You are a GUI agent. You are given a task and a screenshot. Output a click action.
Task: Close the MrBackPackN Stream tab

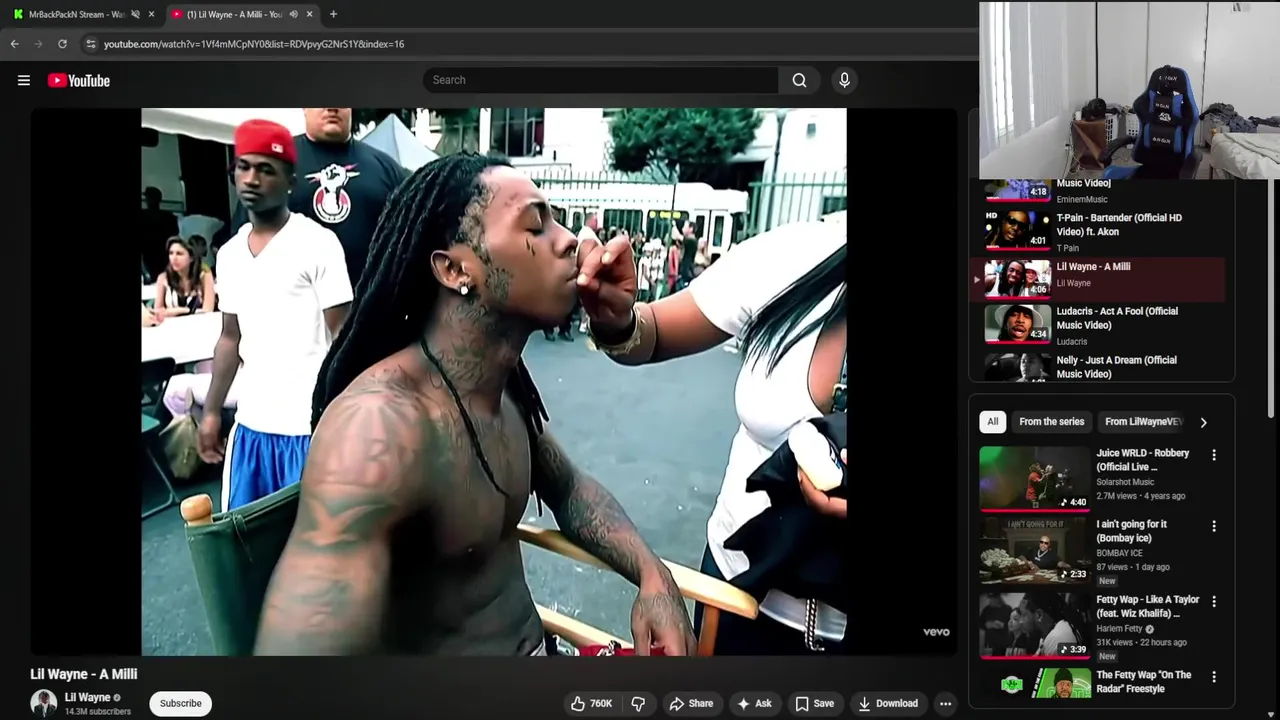pos(151,14)
